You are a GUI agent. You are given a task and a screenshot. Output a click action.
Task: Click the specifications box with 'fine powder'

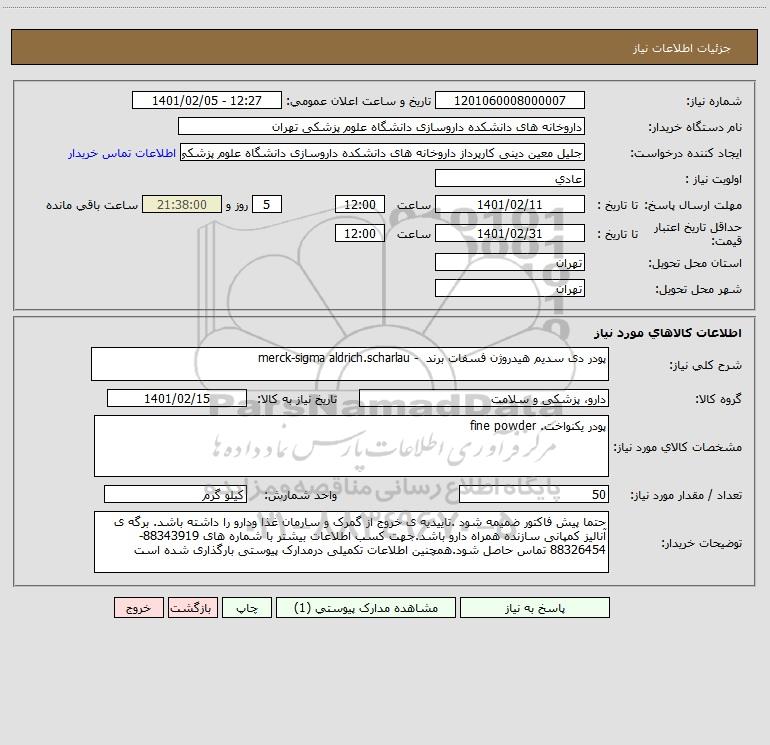coord(351,446)
